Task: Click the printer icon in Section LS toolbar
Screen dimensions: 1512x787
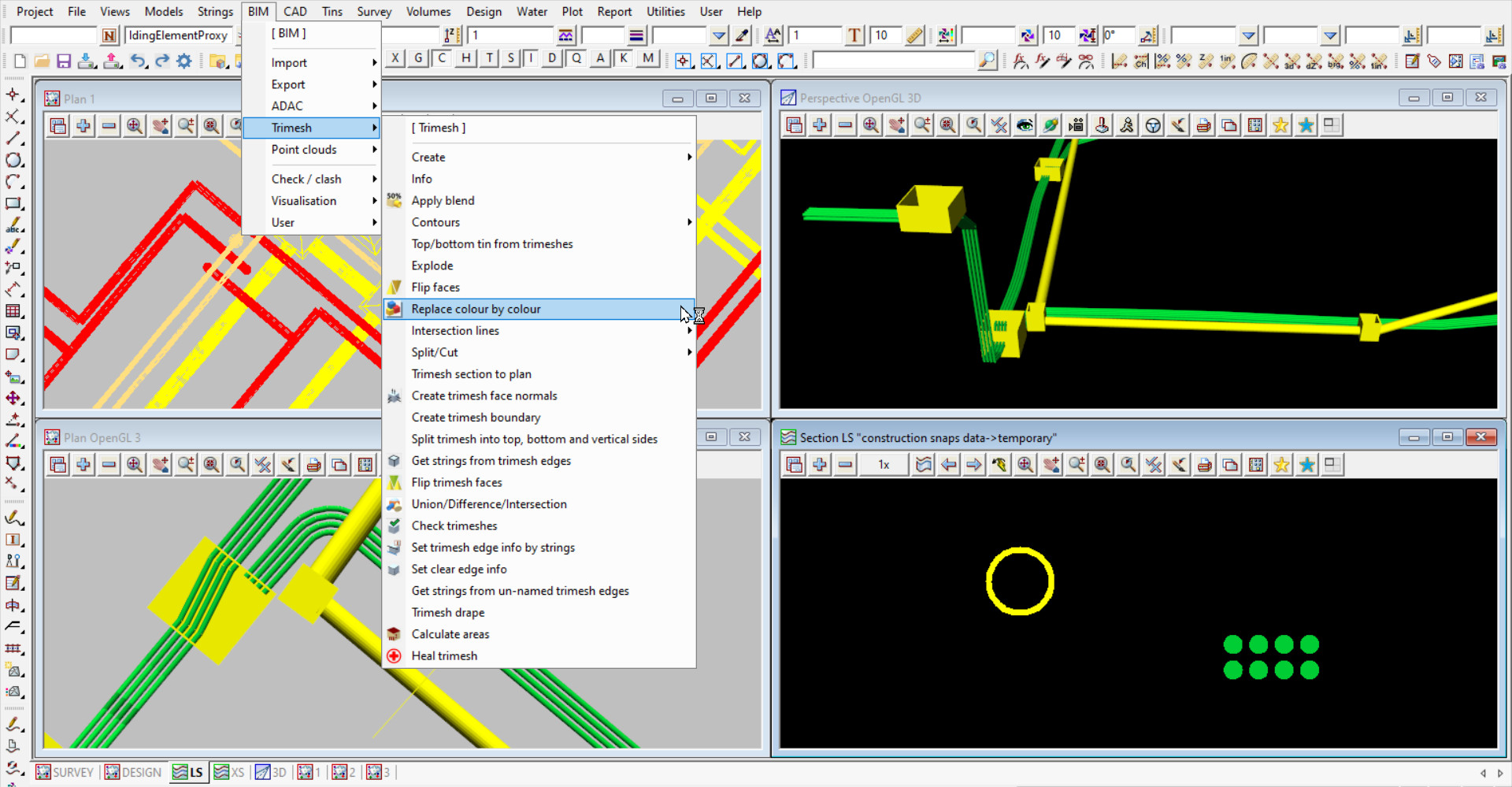Action: pyautogui.click(x=1204, y=465)
